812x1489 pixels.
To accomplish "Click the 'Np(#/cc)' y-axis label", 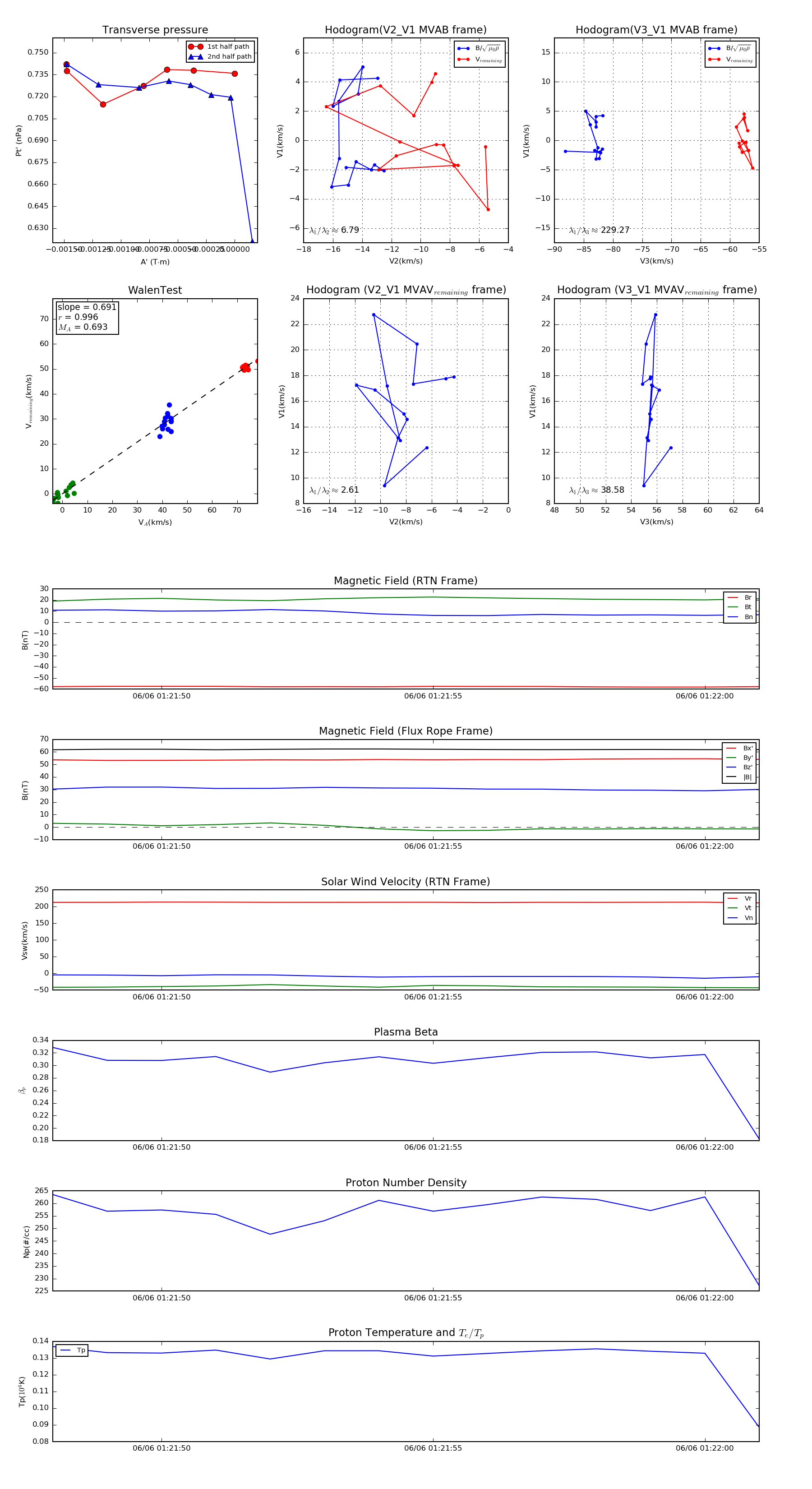I will (x=26, y=1242).
